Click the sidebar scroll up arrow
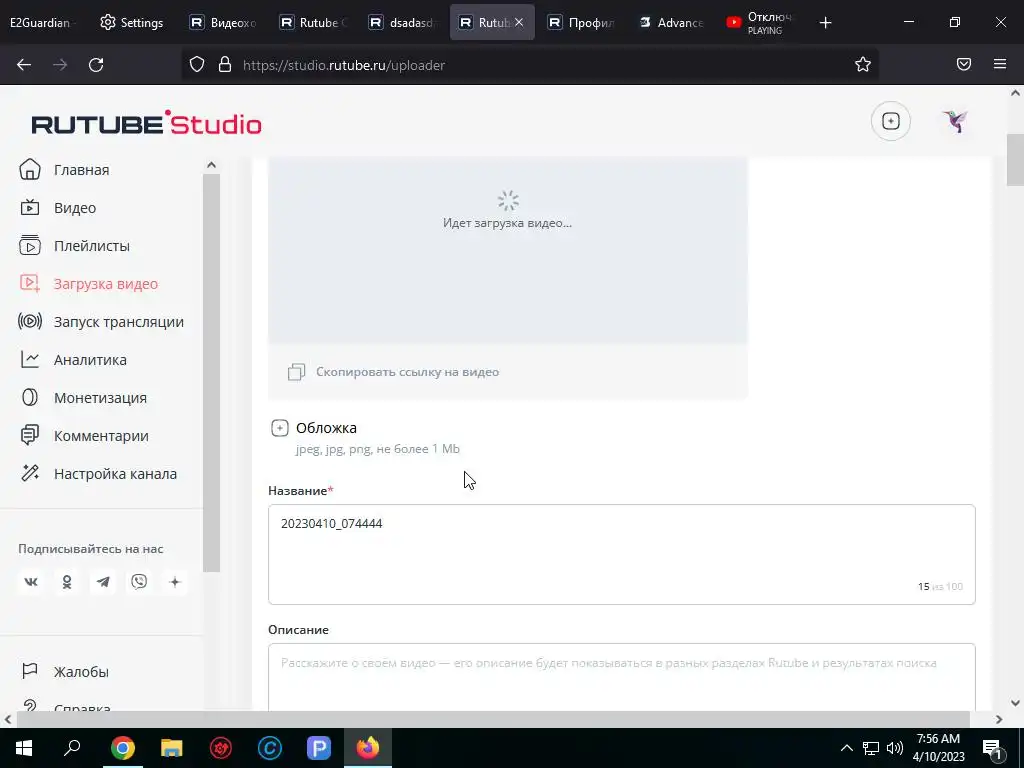The width and height of the screenshot is (1024, 768). click(x=211, y=165)
